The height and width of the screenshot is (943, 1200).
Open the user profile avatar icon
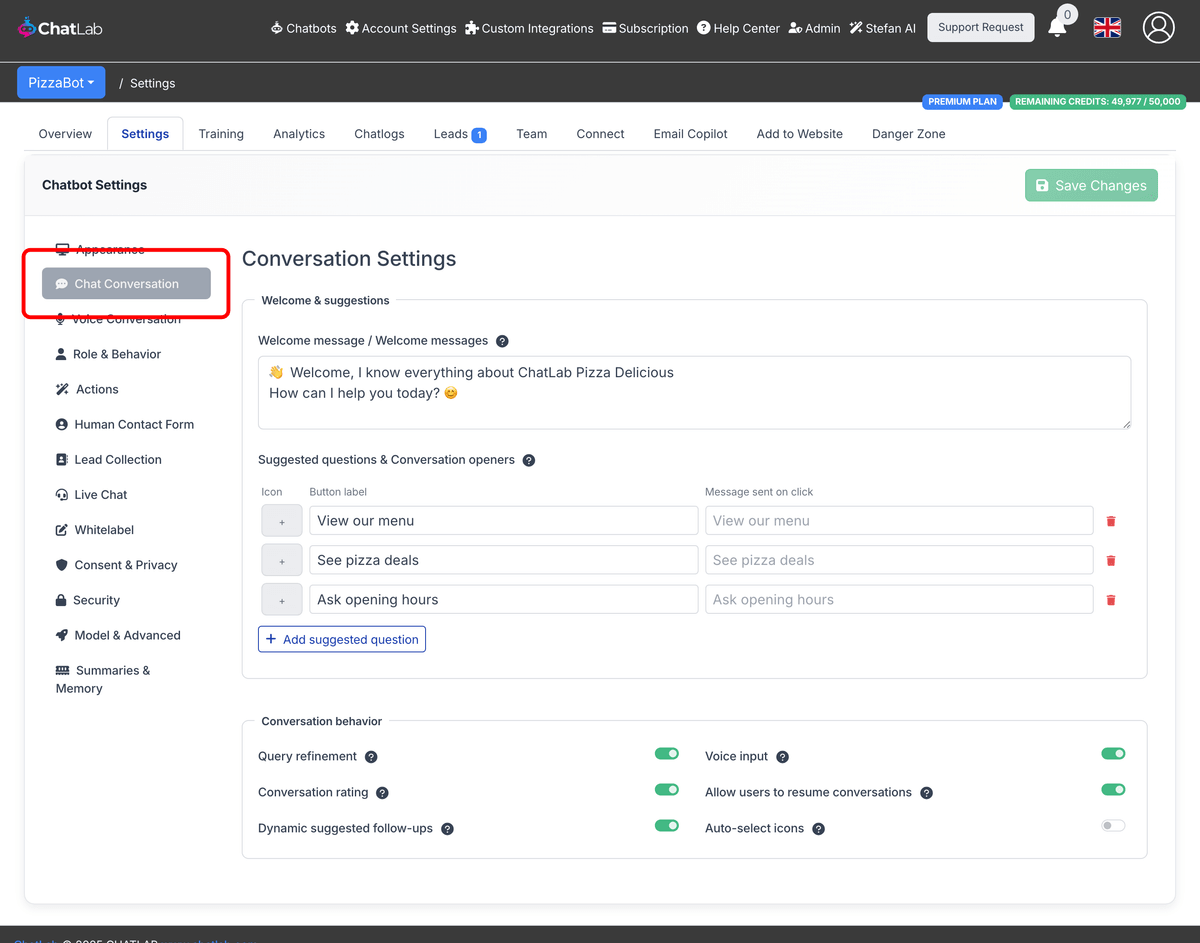(1158, 28)
